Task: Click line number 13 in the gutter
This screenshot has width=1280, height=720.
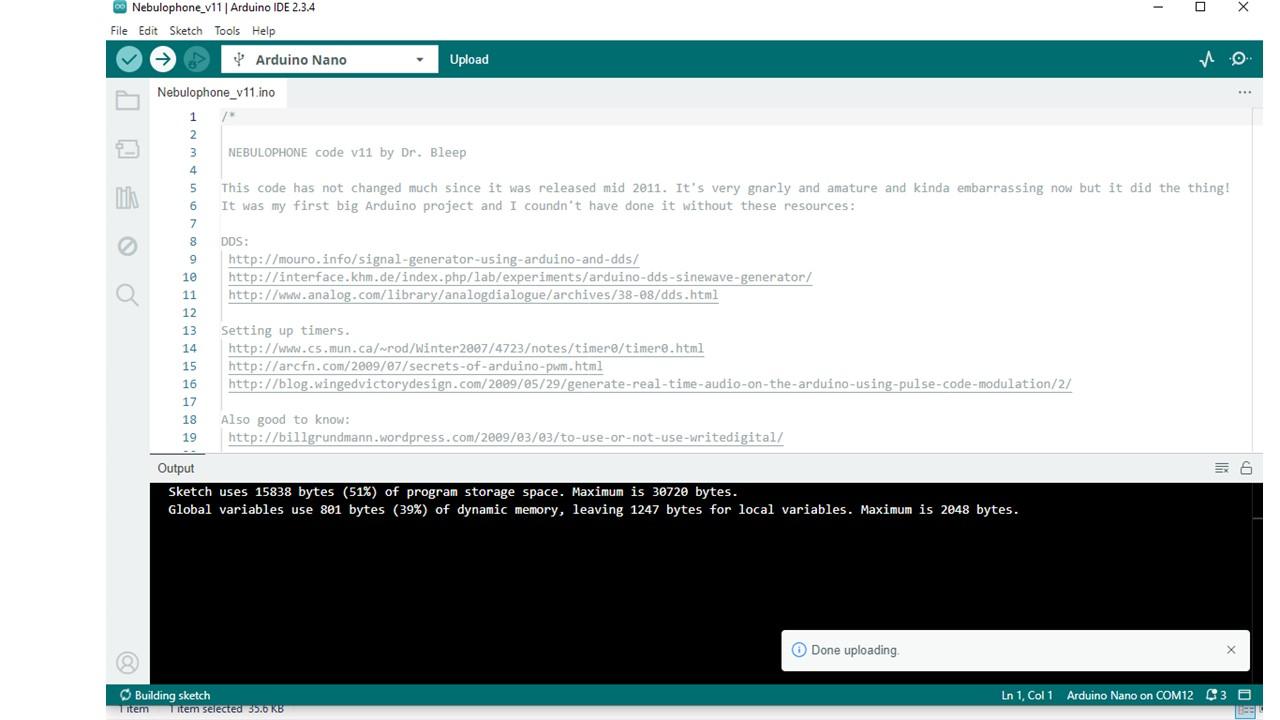Action: [190, 330]
